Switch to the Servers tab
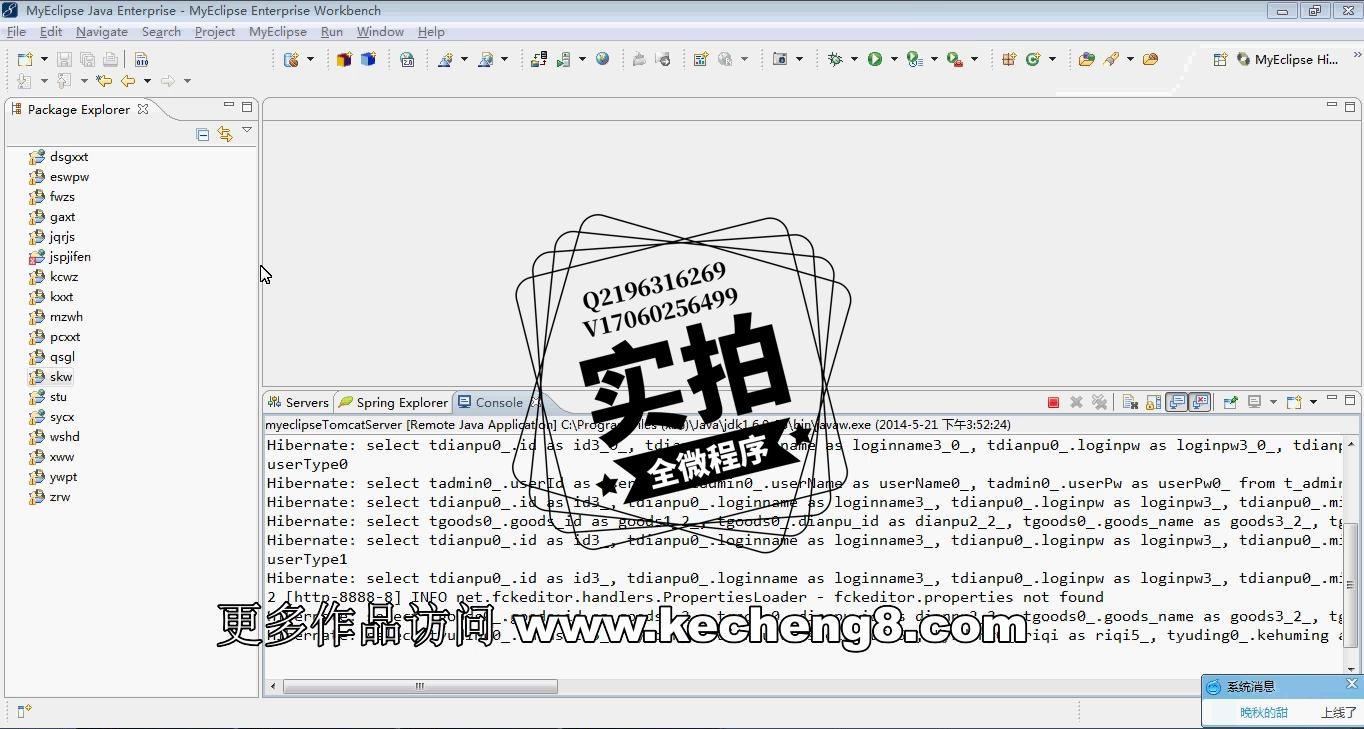Viewport: 1364px width, 729px height. point(299,402)
